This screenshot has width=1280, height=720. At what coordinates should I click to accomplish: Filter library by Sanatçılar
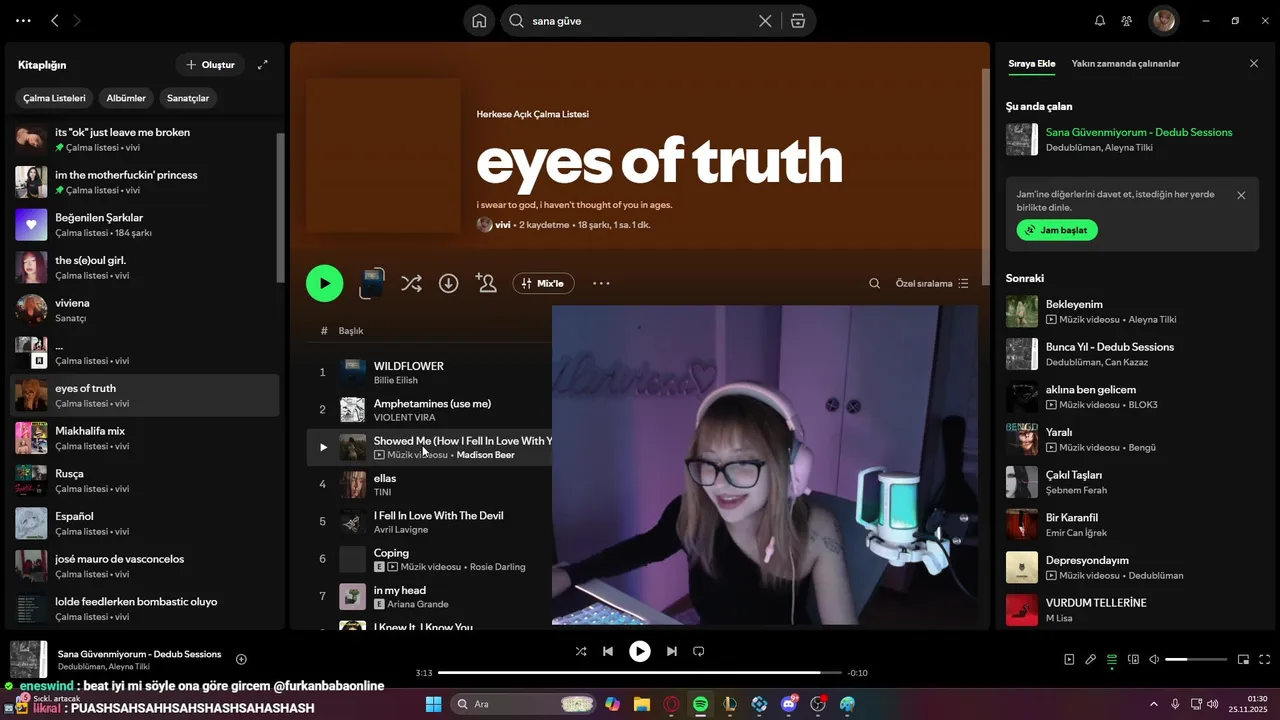pyautogui.click(x=188, y=98)
